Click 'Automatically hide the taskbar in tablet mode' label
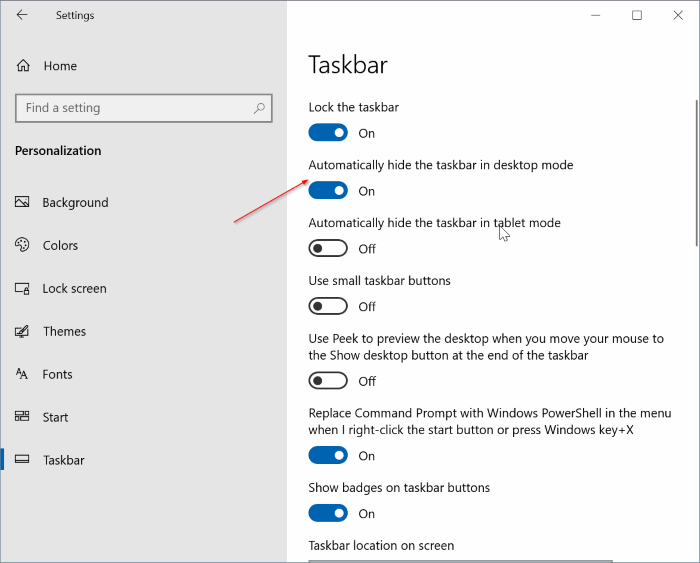The width and height of the screenshot is (700, 563). coord(434,223)
